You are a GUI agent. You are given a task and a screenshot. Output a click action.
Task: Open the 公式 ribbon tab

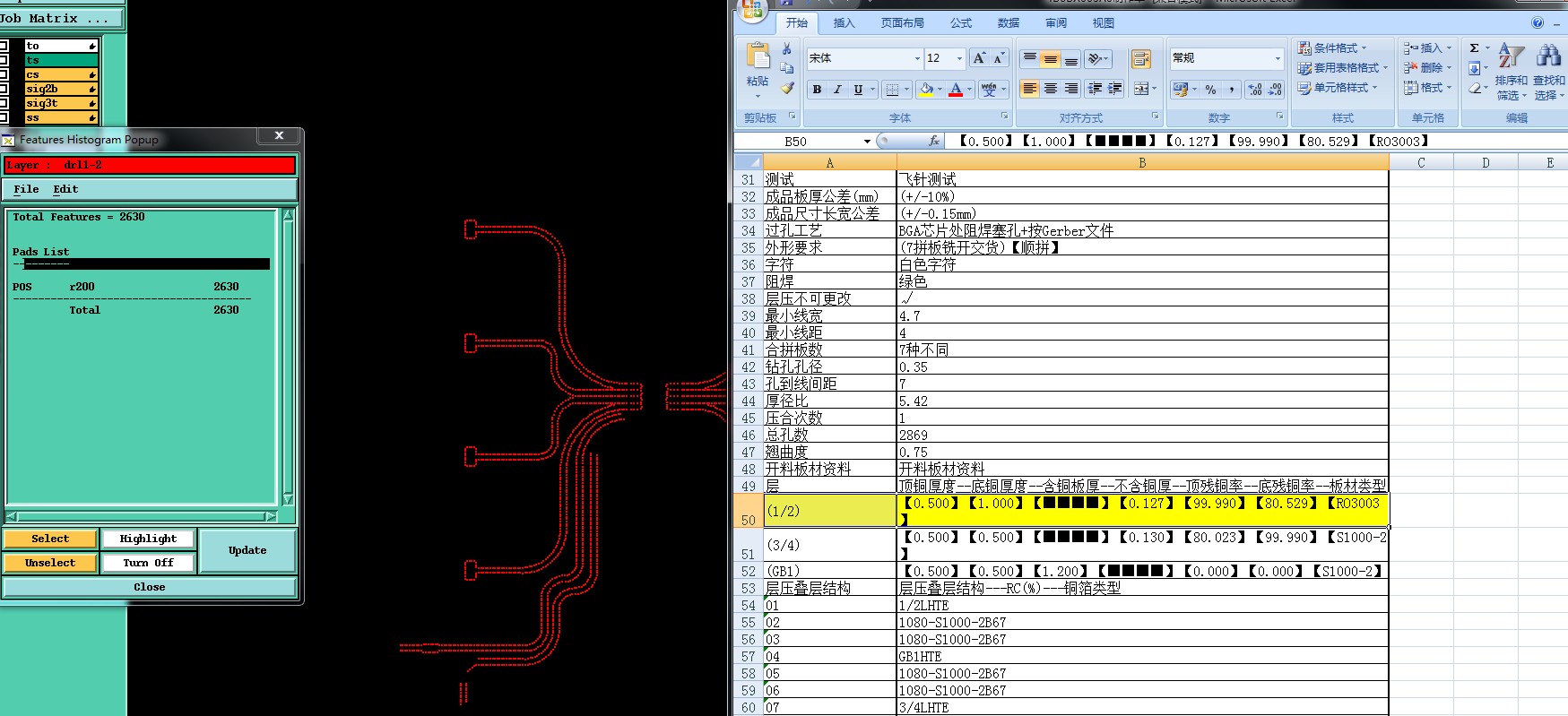[x=961, y=23]
